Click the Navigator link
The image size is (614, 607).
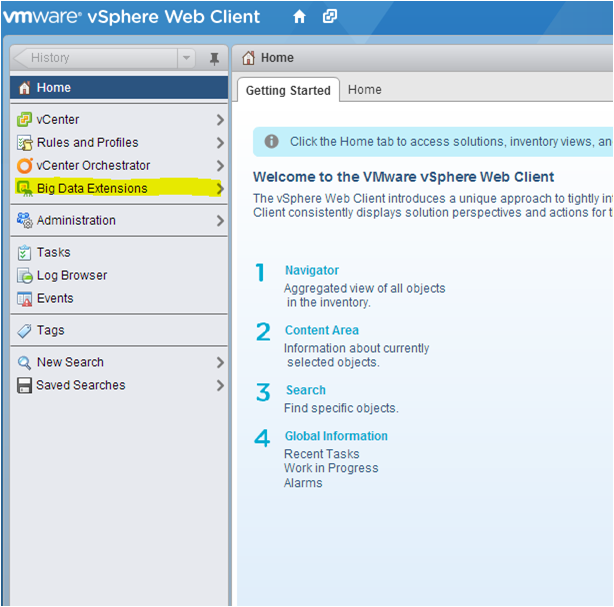(x=312, y=270)
